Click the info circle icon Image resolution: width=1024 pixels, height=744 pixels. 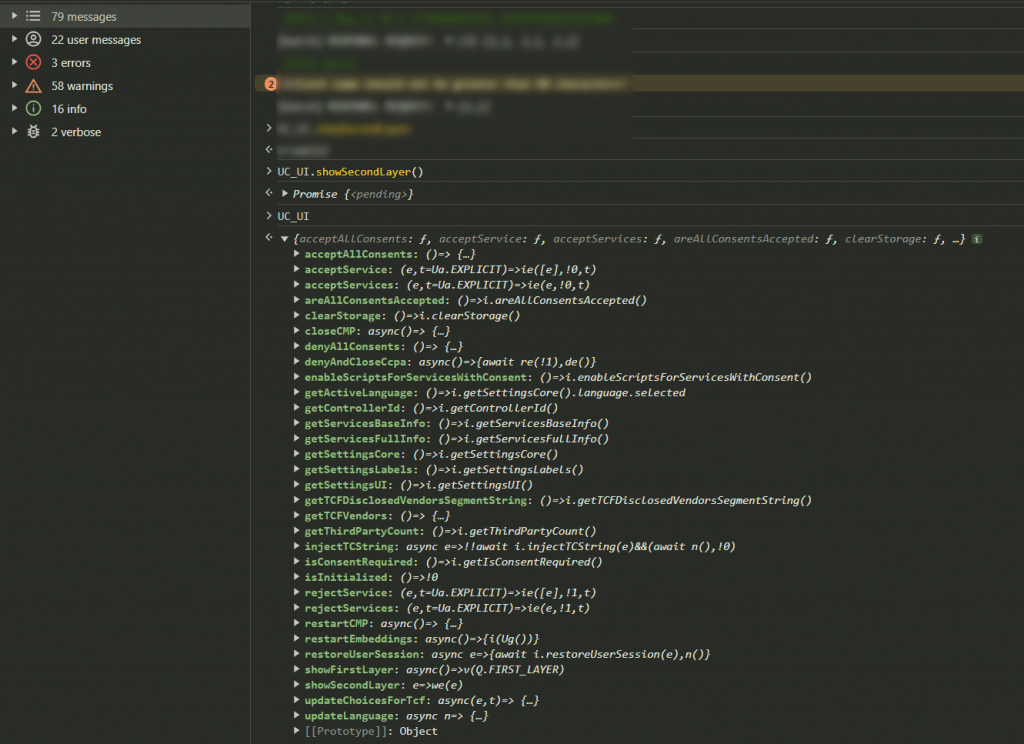[33, 109]
